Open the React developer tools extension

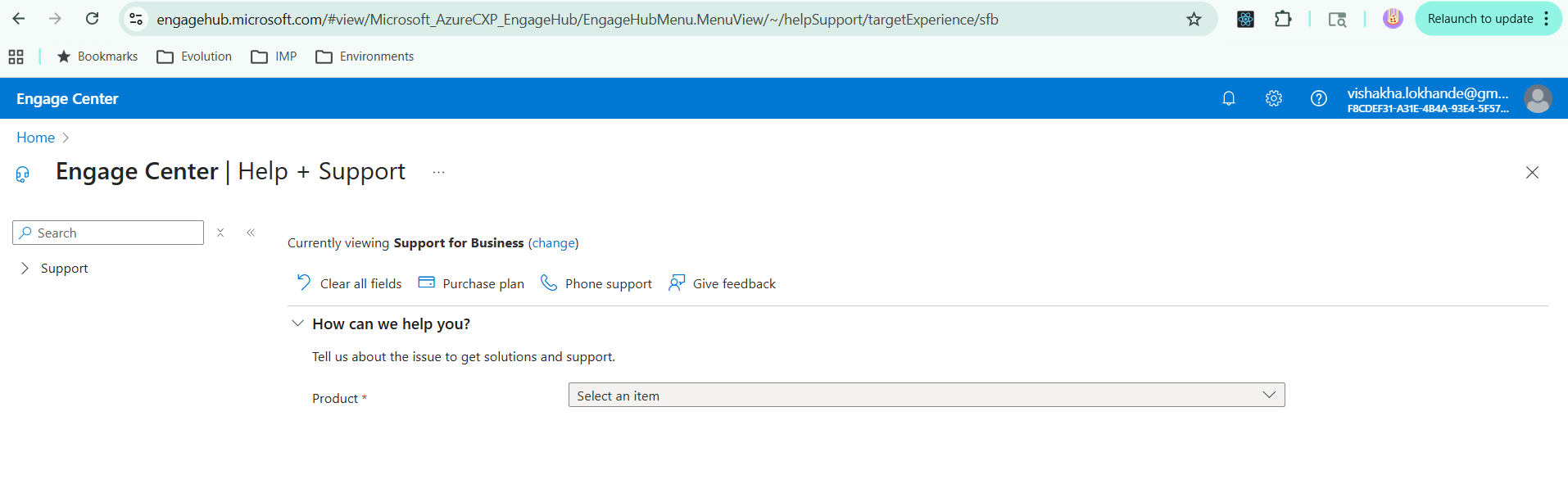1245,19
